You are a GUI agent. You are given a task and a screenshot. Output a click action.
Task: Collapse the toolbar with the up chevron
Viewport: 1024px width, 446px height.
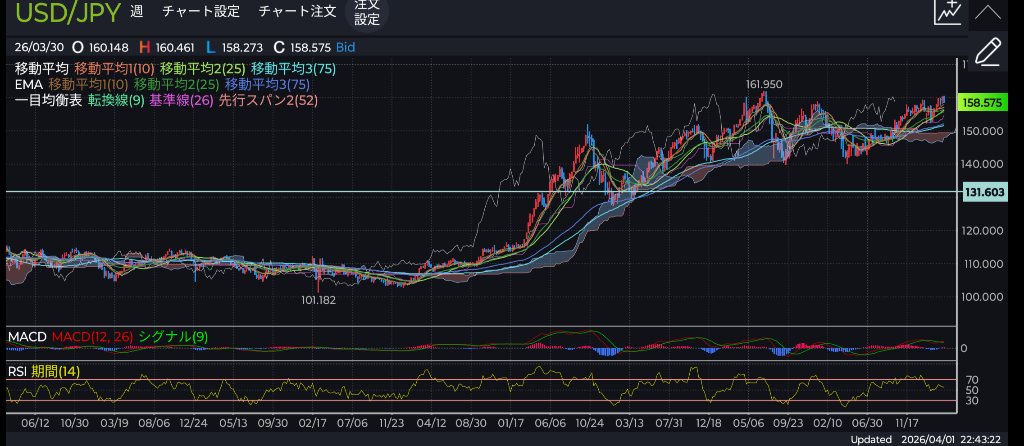[x=987, y=13]
